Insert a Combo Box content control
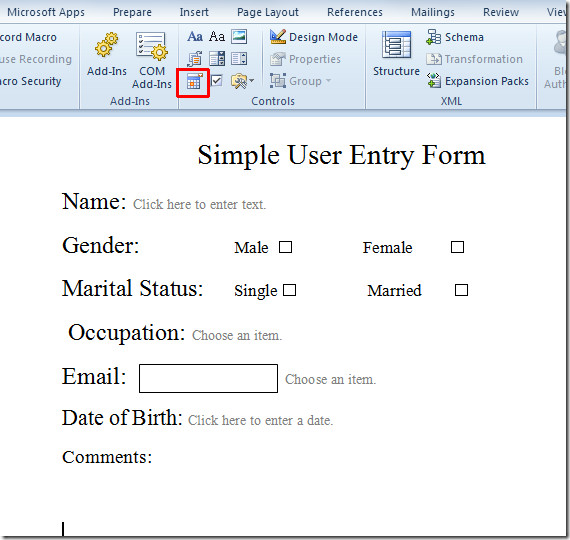The width and height of the screenshot is (570, 540). tap(217, 59)
